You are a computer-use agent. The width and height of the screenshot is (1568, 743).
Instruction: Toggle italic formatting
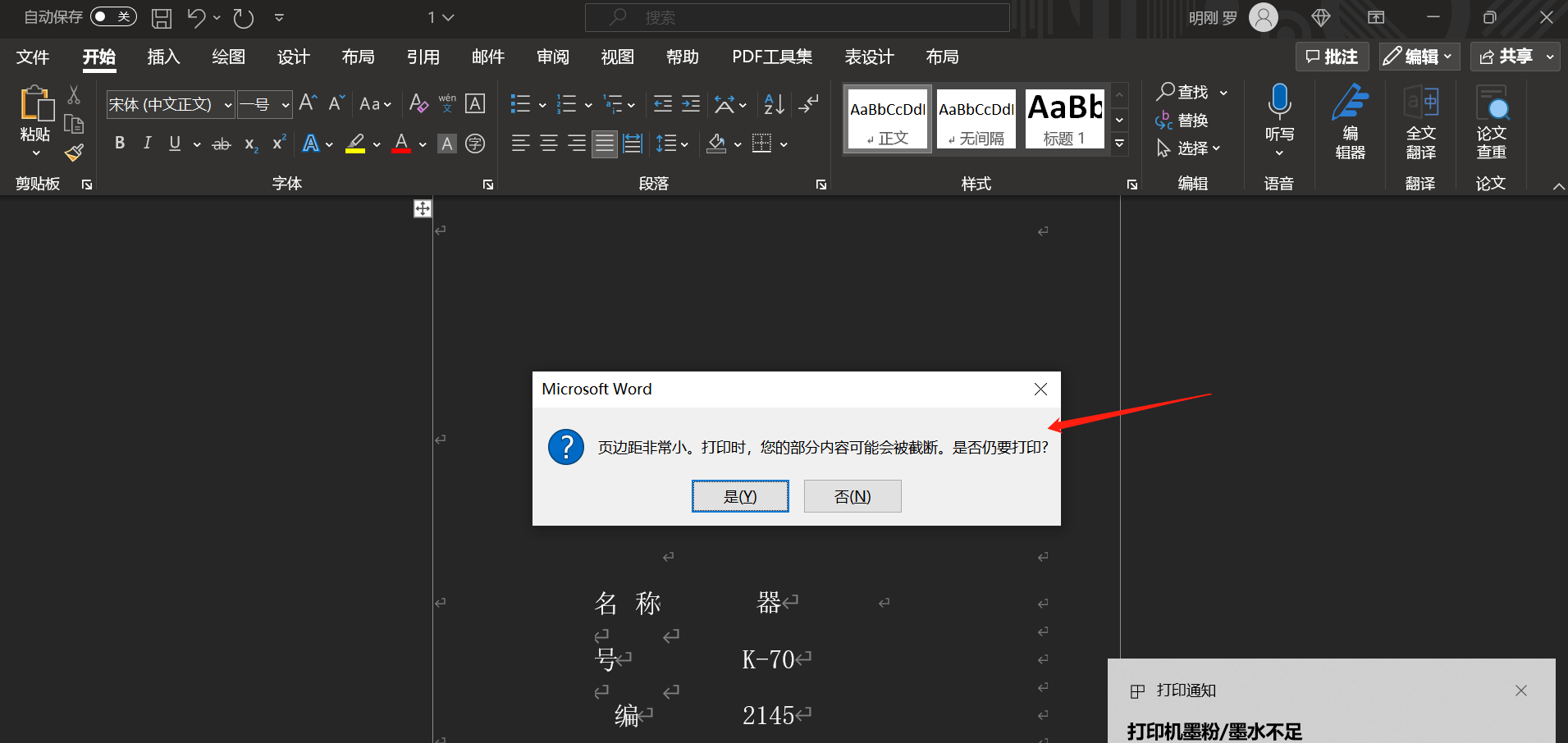(x=147, y=144)
